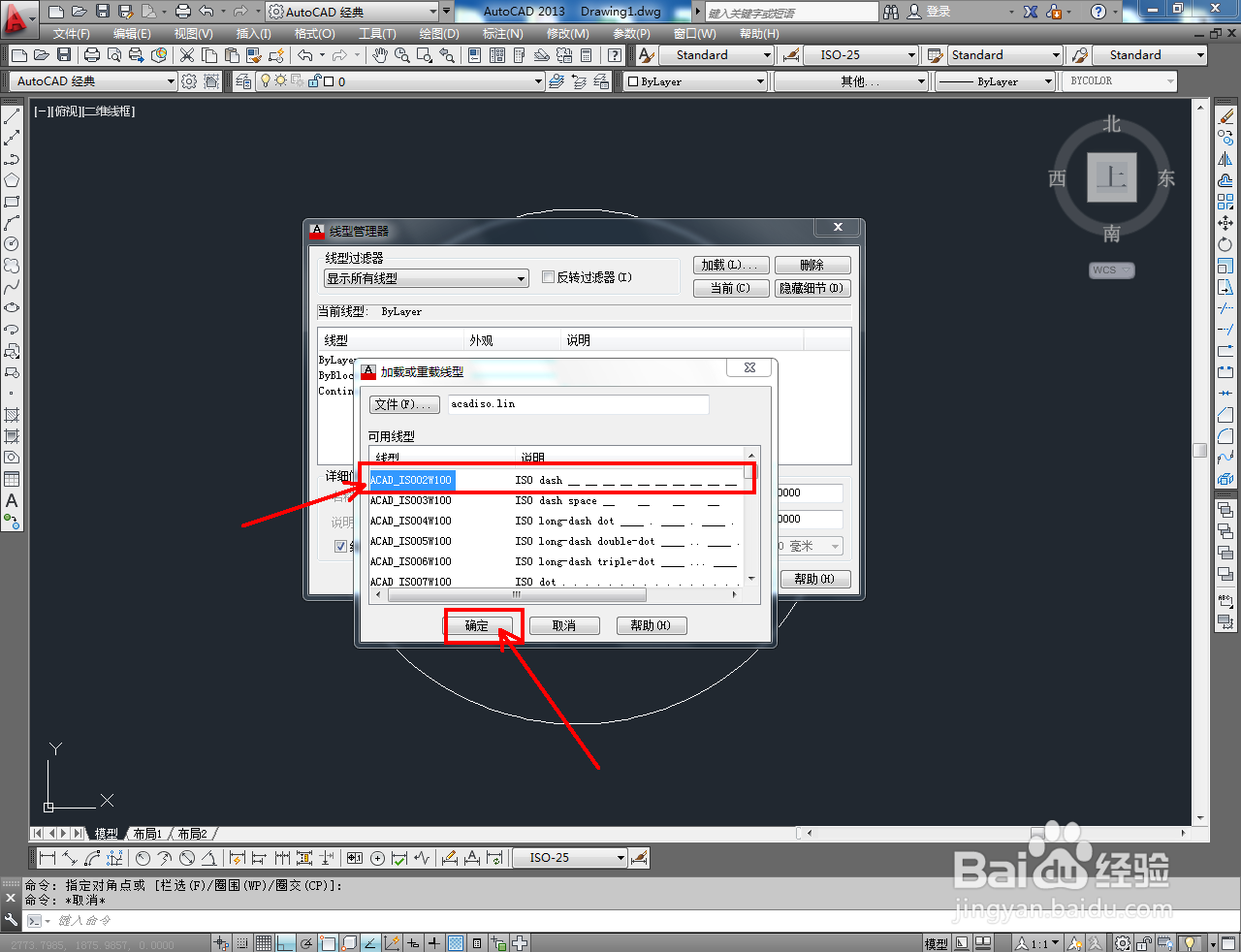Click the customize wrench icon on command line
Viewport: 1241px width, 952px height.
[11, 920]
